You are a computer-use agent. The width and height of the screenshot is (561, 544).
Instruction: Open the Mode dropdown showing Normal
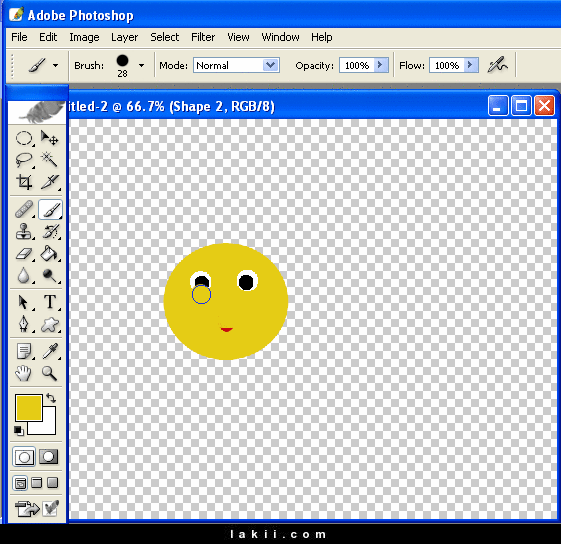click(x=236, y=65)
